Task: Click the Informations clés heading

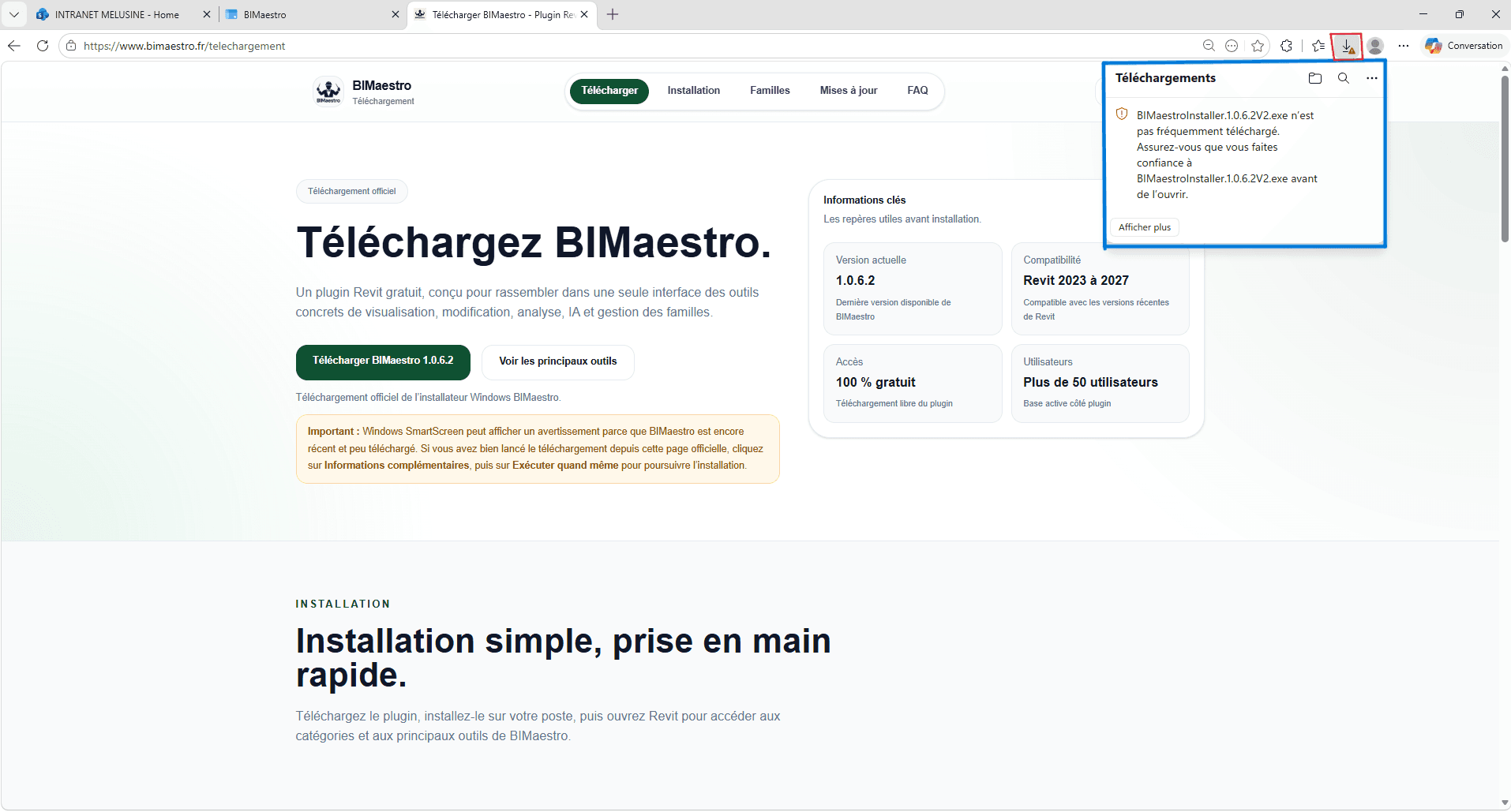Action: (864, 200)
